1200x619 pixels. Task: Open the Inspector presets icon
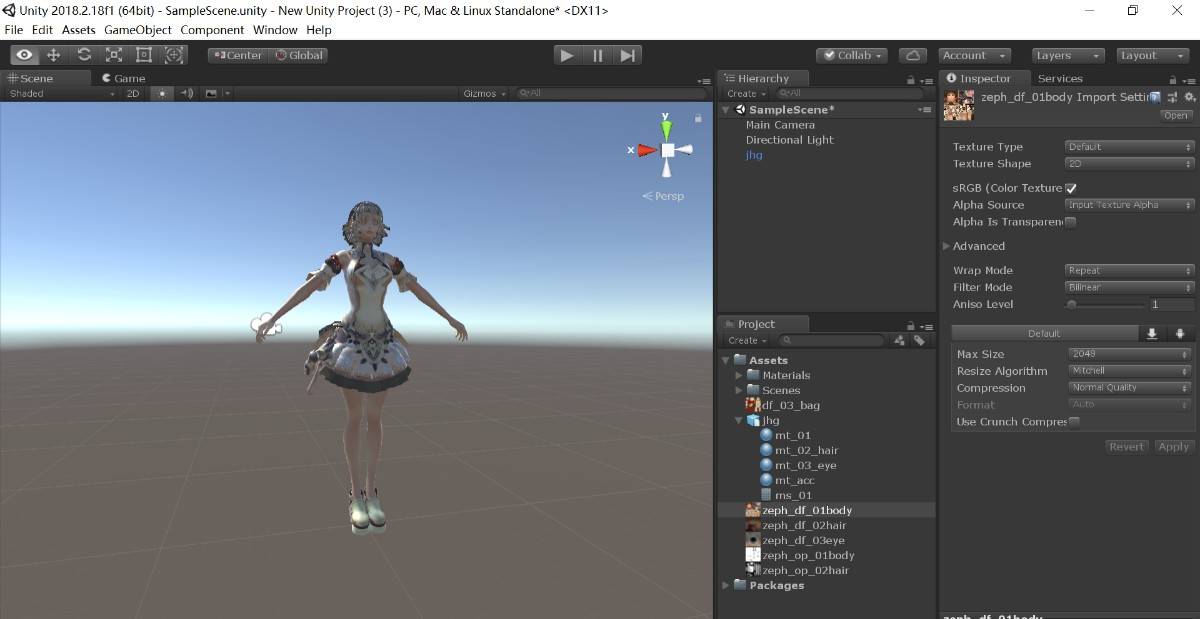(x=1172, y=97)
